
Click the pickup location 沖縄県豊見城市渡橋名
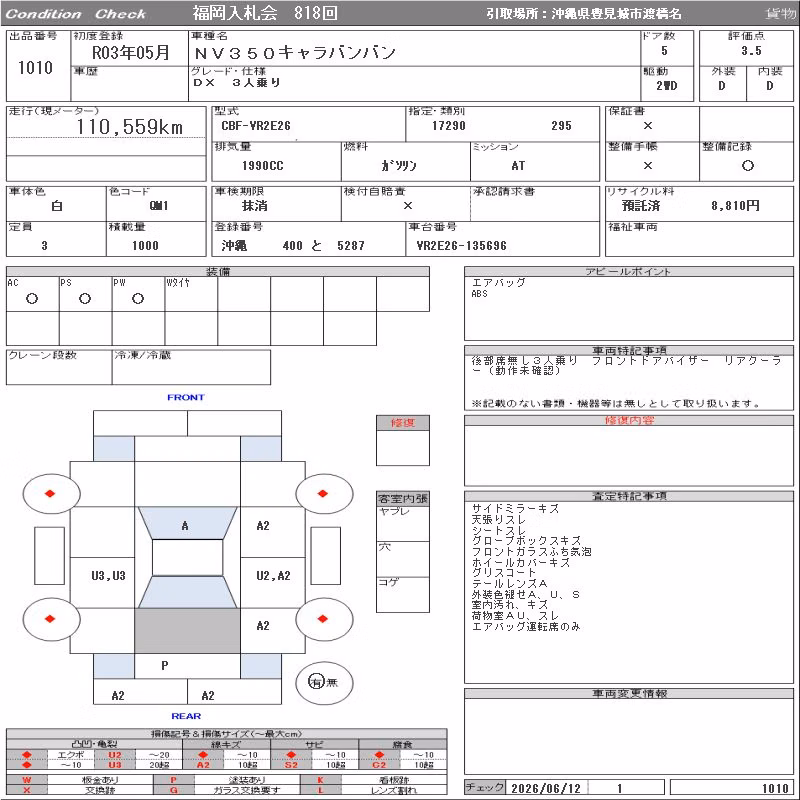616,13
